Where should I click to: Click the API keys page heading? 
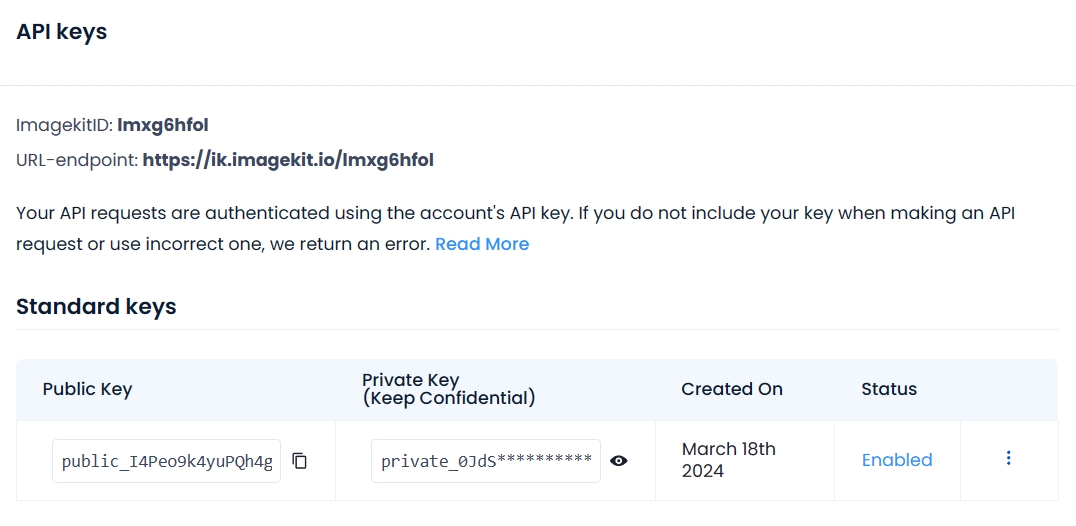61,32
